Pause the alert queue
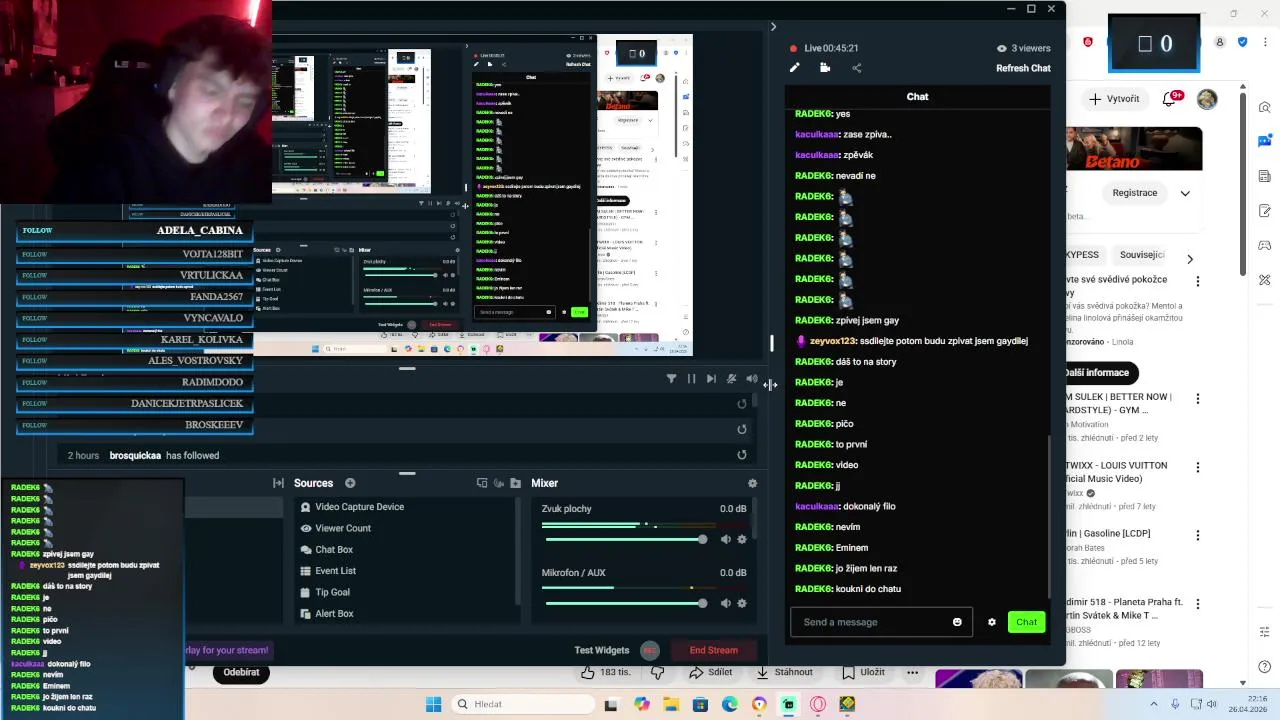The width and height of the screenshot is (1280, 720). [691, 379]
